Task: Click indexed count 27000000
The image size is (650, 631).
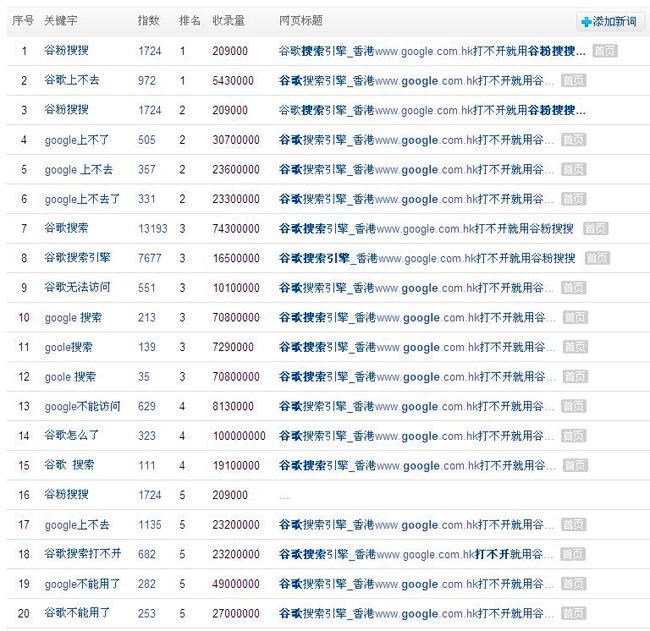Action: (x=236, y=614)
